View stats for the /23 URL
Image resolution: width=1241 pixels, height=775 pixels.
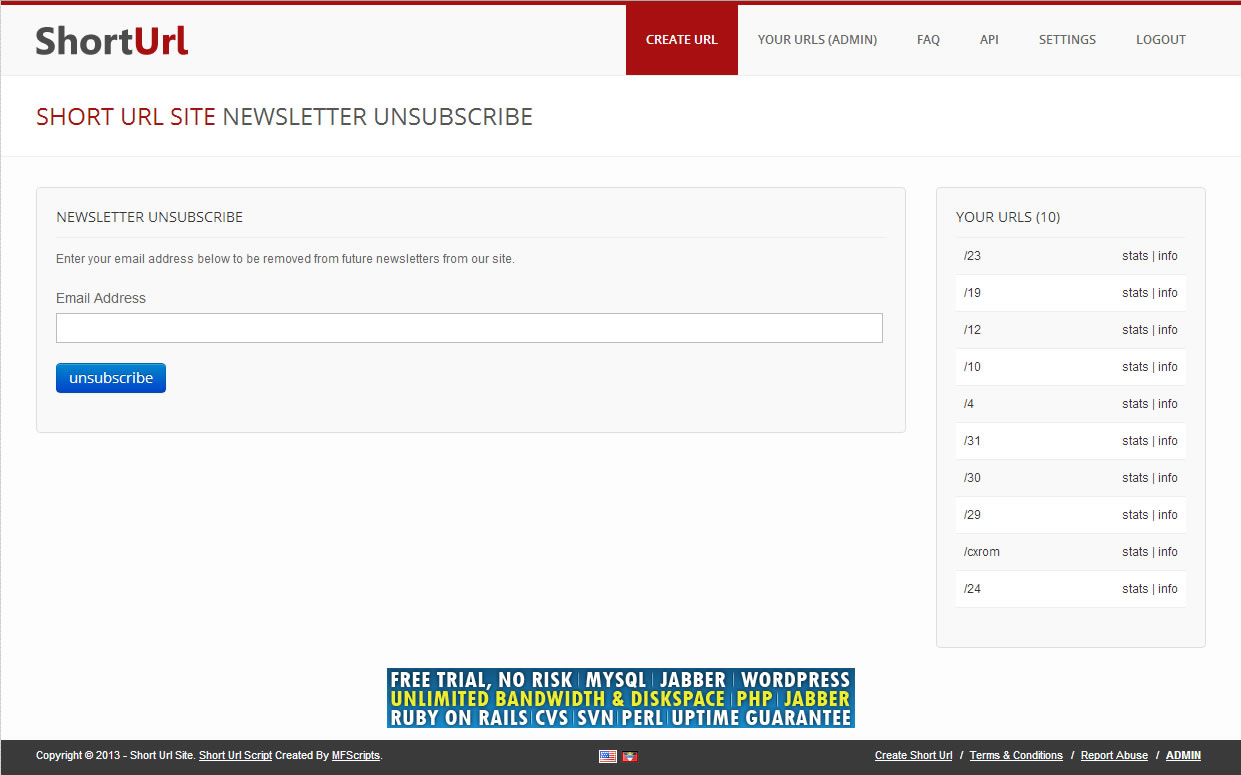click(x=1134, y=256)
